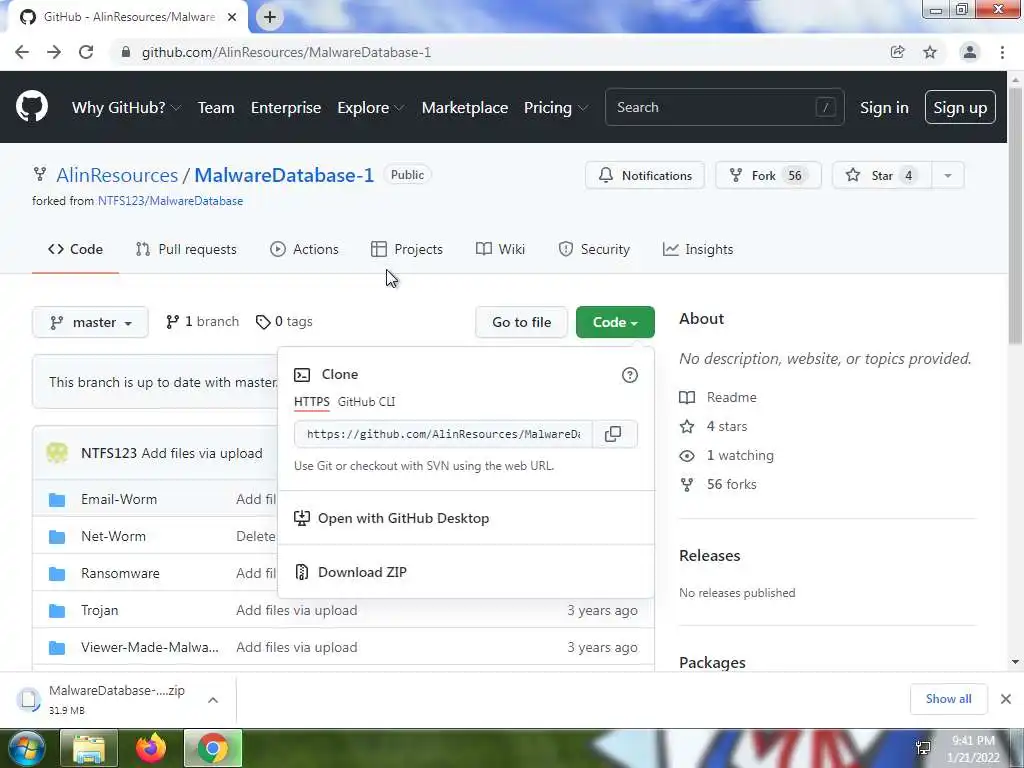Viewport: 1024px width, 768px height.
Task: Click the browser forward arrow
Action: tap(54, 52)
